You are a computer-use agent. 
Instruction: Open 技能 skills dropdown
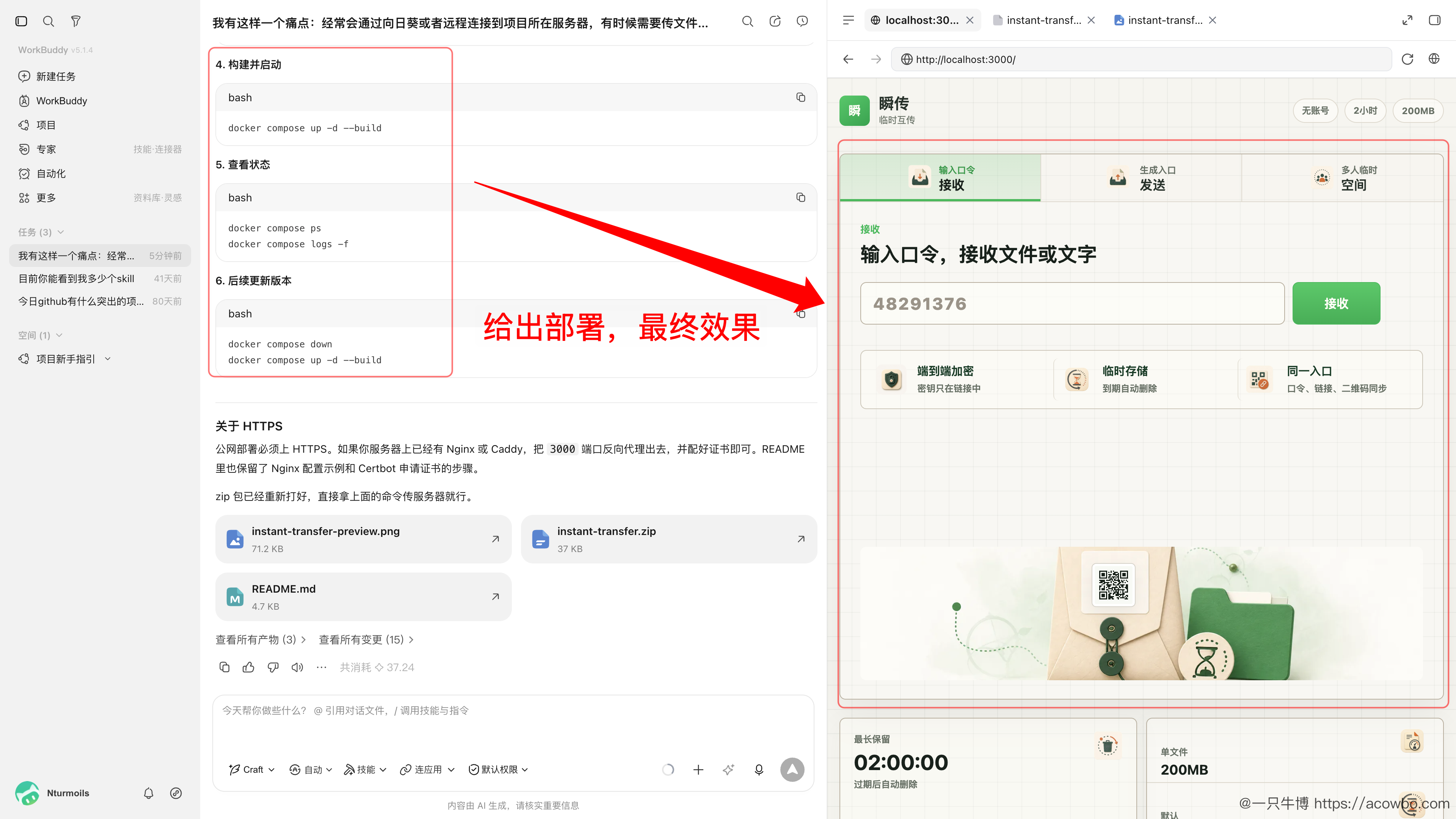(365, 769)
